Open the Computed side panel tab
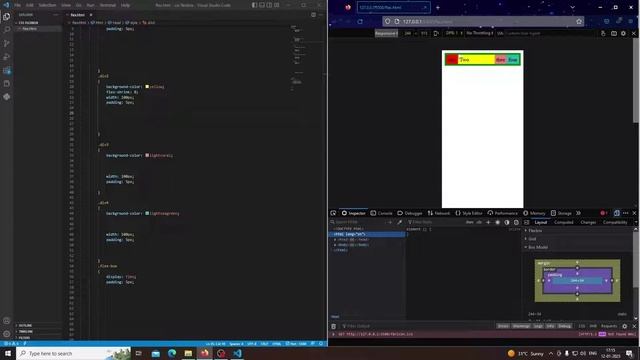This screenshot has height=360, width=640. click(564, 222)
